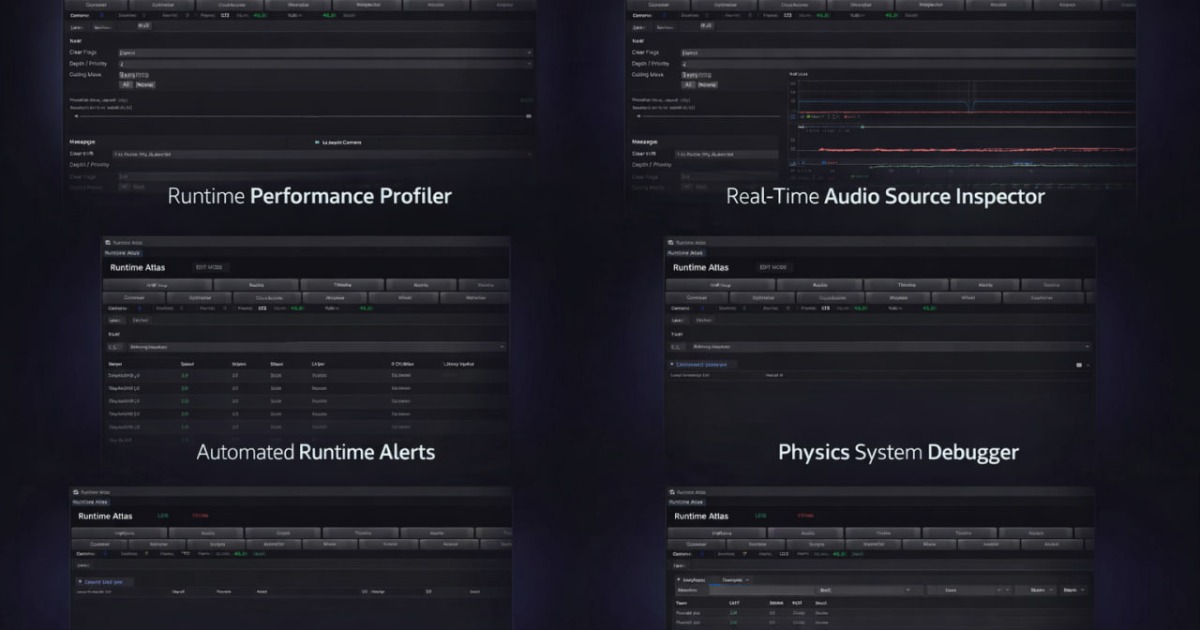The image size is (1200, 630).
Task: Open Clear Flags dropdown in Audio Source Inspector panel
Action: pyautogui.click(x=907, y=52)
